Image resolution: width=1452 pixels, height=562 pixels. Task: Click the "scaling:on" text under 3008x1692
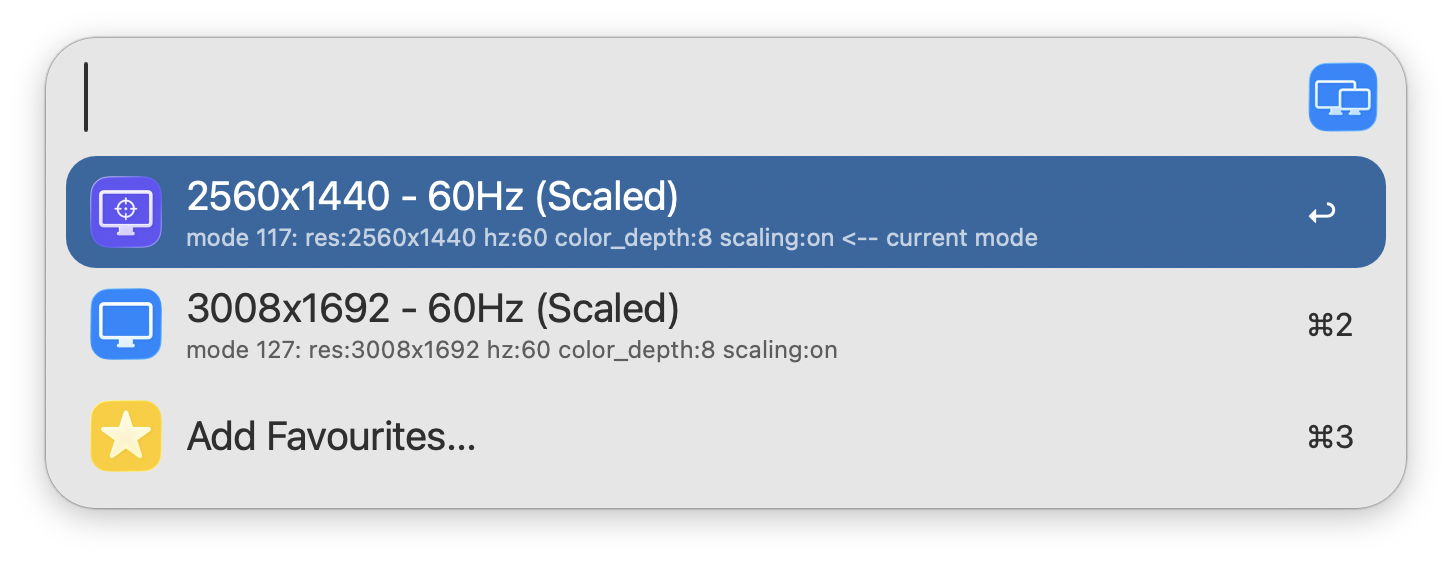click(x=780, y=351)
